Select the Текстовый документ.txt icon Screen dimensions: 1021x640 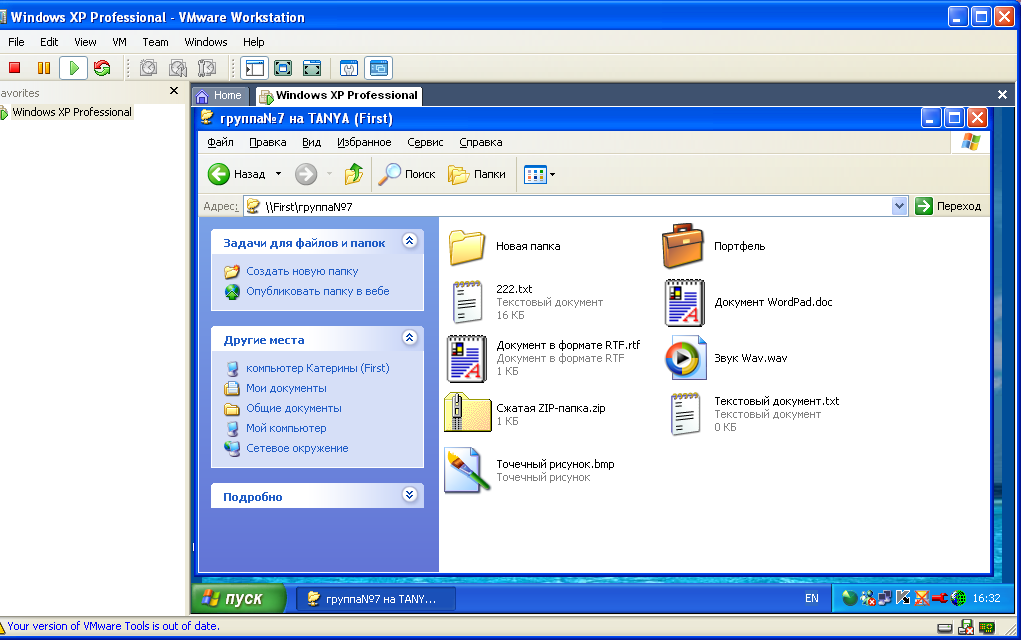(685, 413)
